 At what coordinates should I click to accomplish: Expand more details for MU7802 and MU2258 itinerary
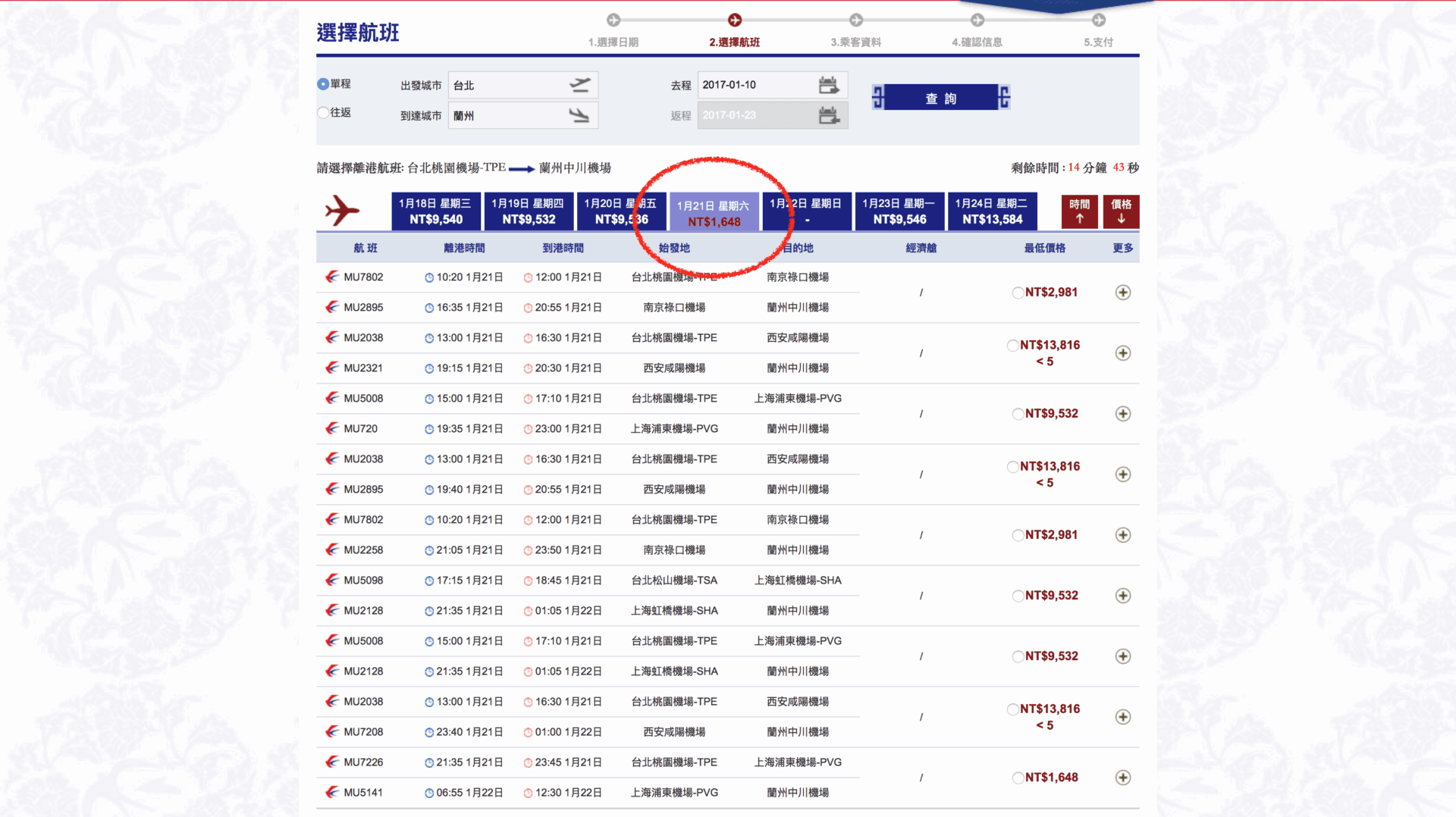pos(1123,535)
